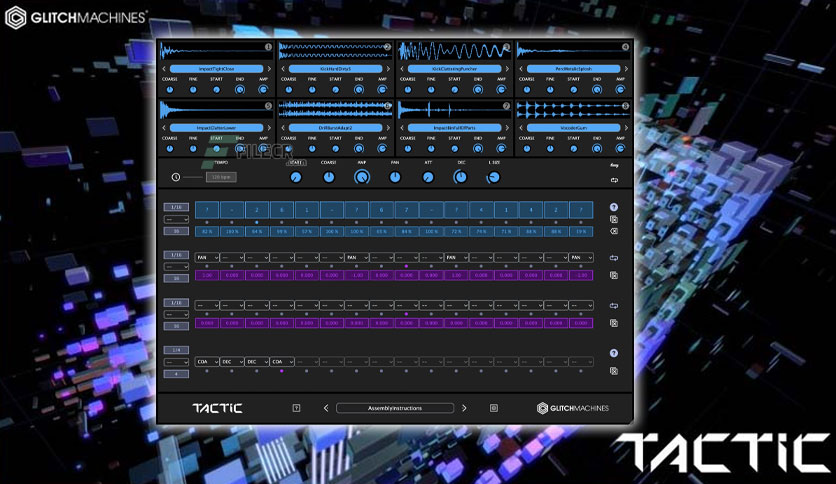The width and height of the screenshot is (836, 484).
Task: Click the 120 bpm tempo field
Action: pos(221,177)
